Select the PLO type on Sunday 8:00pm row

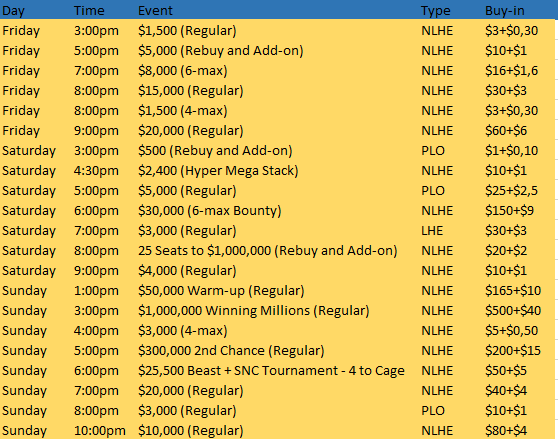(x=433, y=411)
